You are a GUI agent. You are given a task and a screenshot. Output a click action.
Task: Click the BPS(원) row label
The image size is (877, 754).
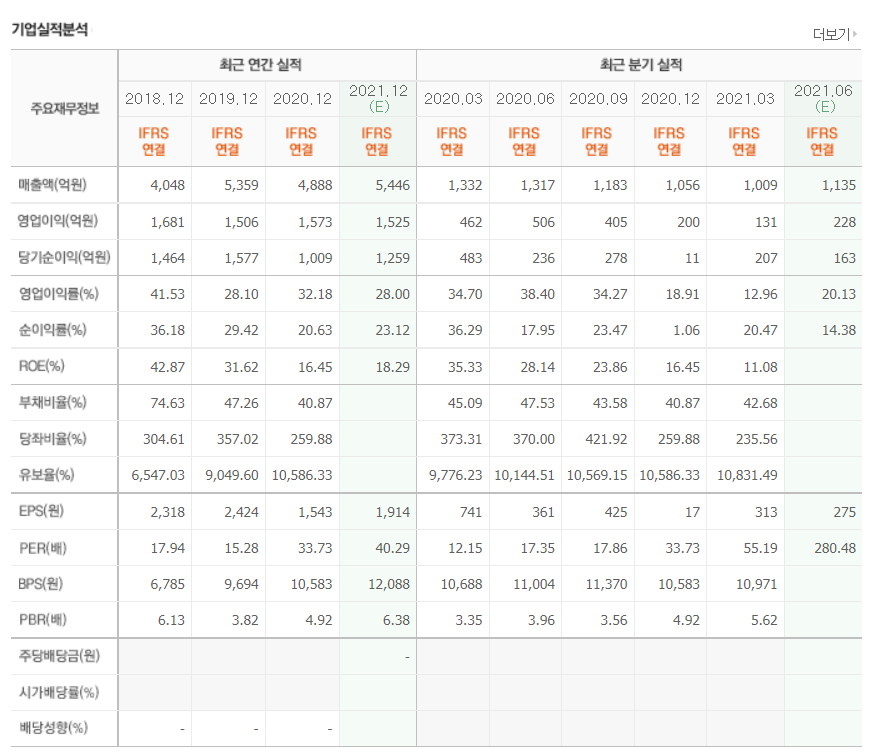pyautogui.click(x=41, y=583)
